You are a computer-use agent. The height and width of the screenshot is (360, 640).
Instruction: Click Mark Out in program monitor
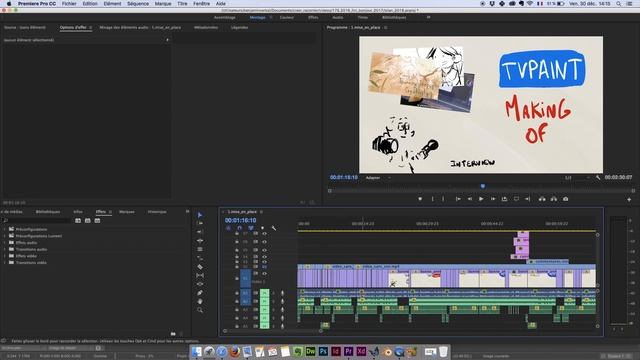[x=443, y=199]
